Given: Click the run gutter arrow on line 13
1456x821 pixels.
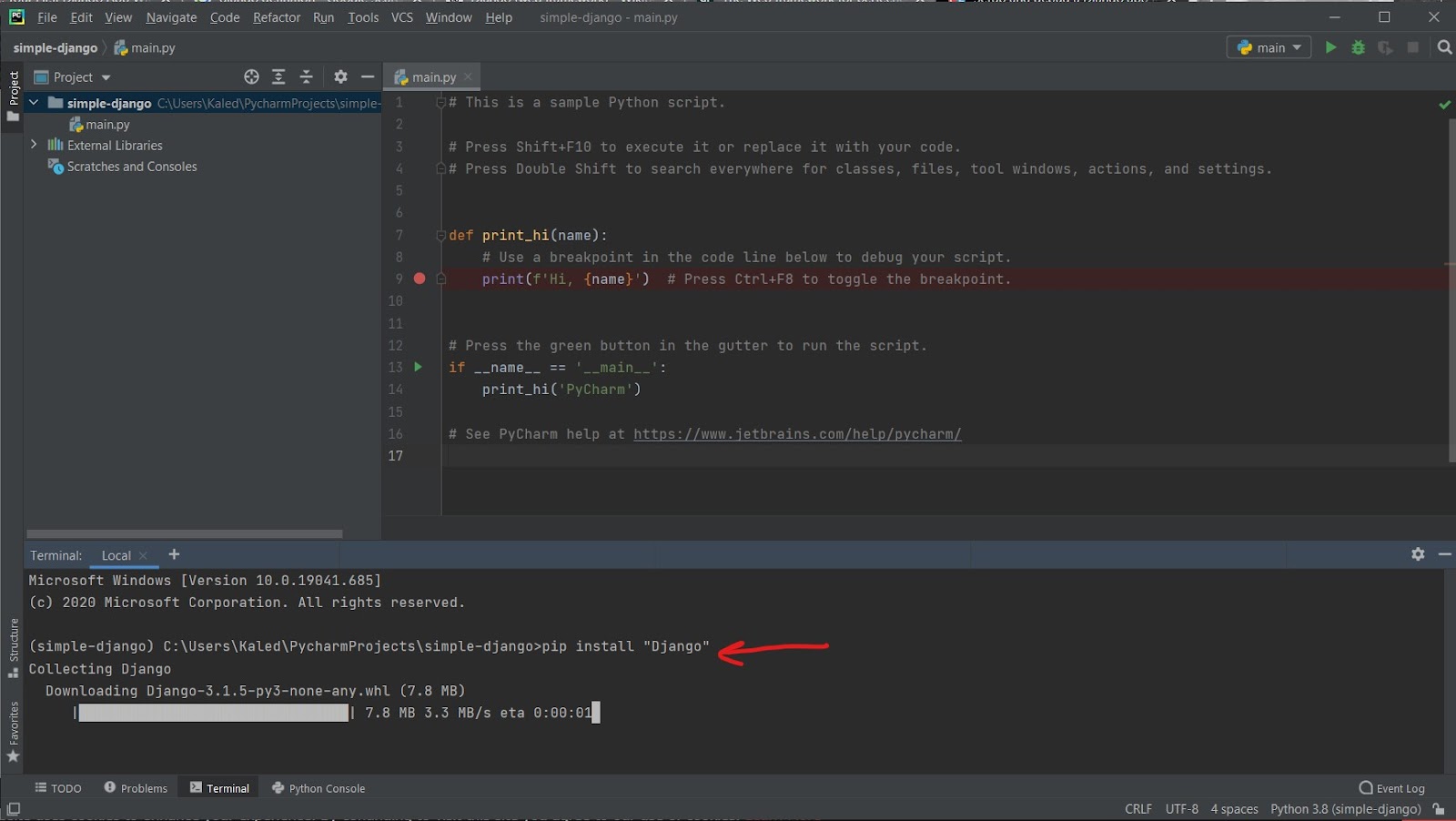Looking at the screenshot, I should (418, 367).
